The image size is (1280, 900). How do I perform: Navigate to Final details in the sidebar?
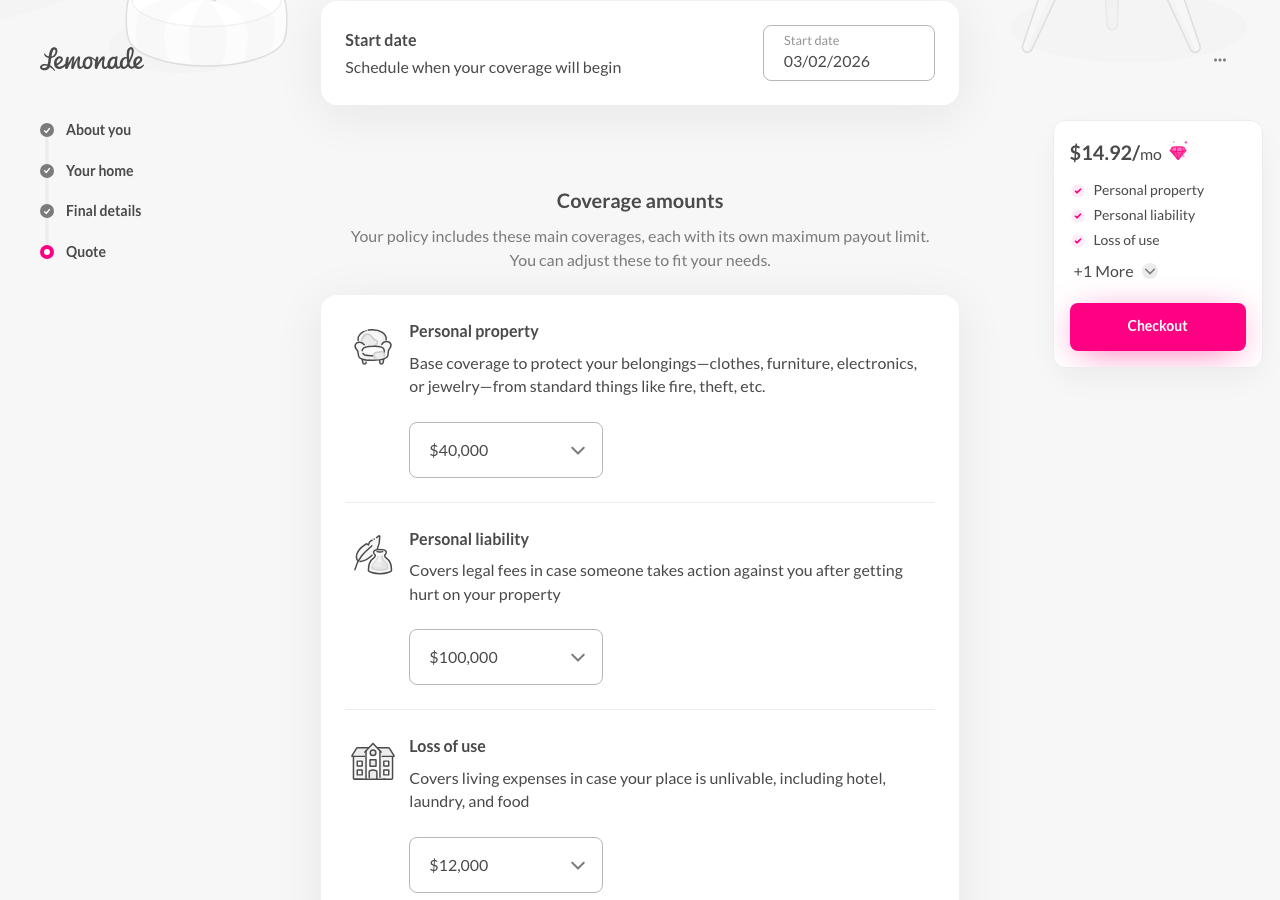(x=103, y=210)
